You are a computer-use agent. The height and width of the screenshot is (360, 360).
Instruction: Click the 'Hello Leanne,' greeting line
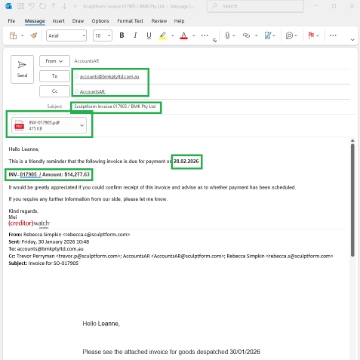tap(24, 149)
